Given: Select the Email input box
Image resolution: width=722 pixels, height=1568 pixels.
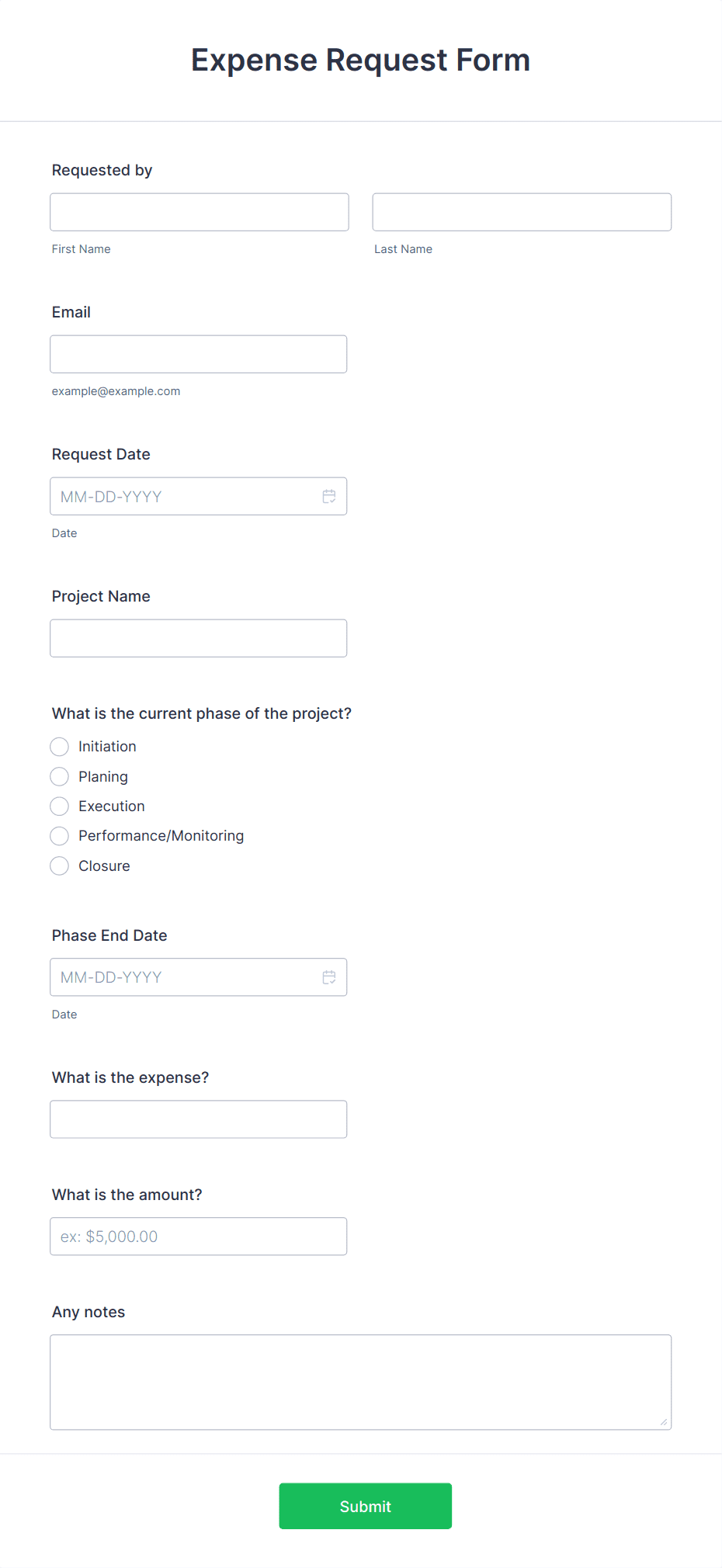Looking at the screenshot, I should [199, 354].
